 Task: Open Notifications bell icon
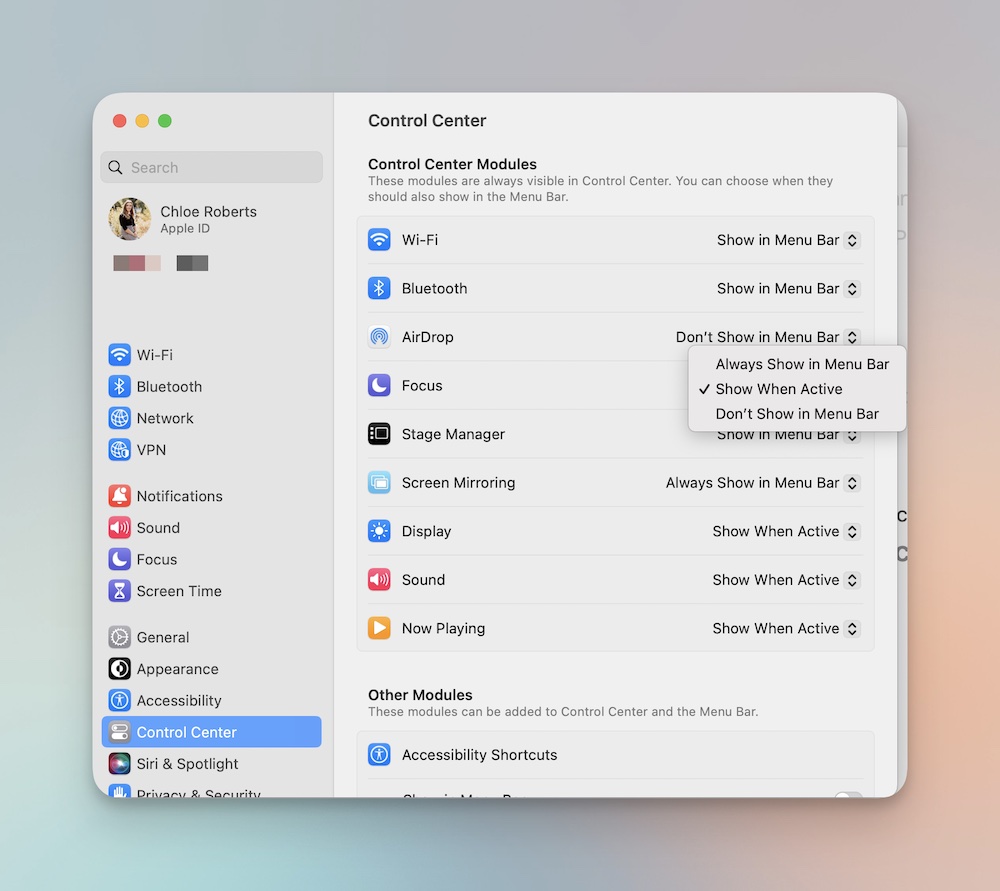click(119, 496)
